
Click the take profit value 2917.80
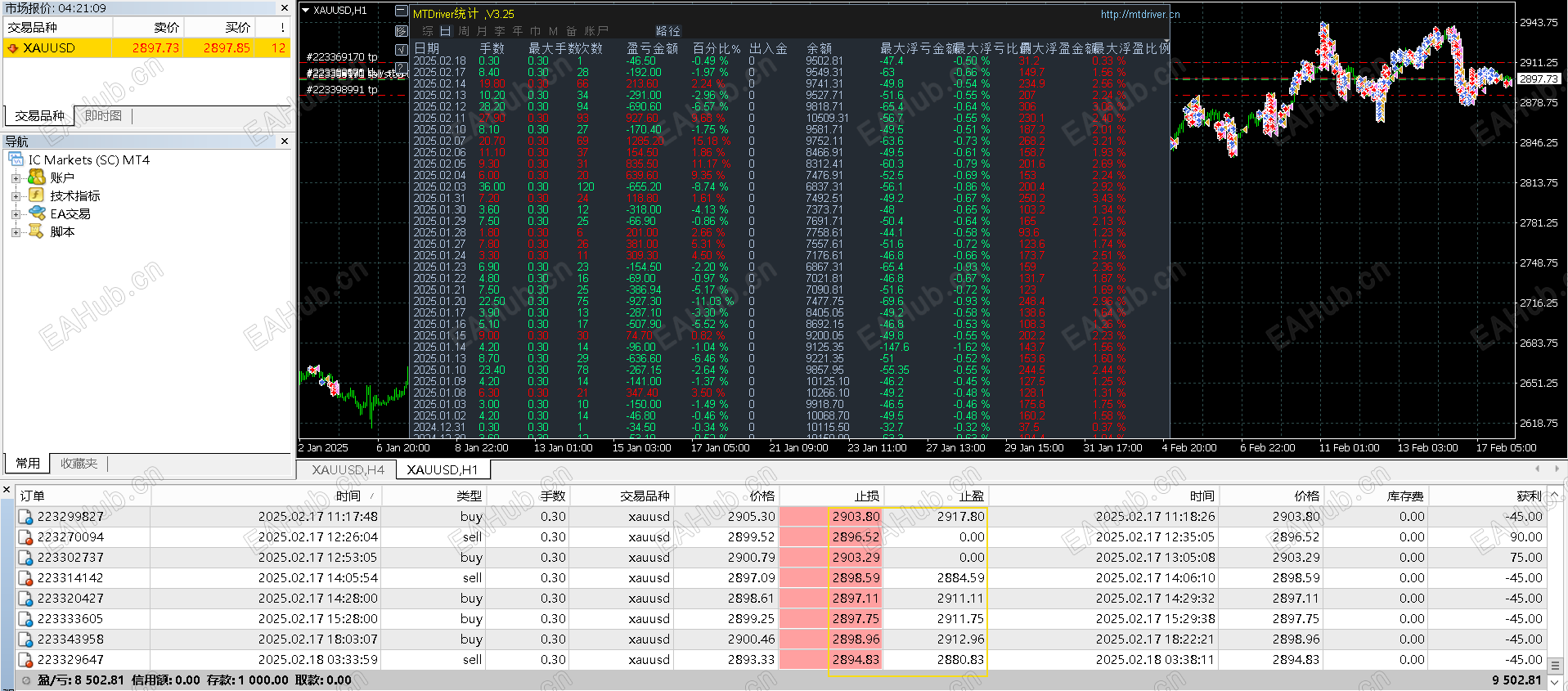[x=960, y=517]
